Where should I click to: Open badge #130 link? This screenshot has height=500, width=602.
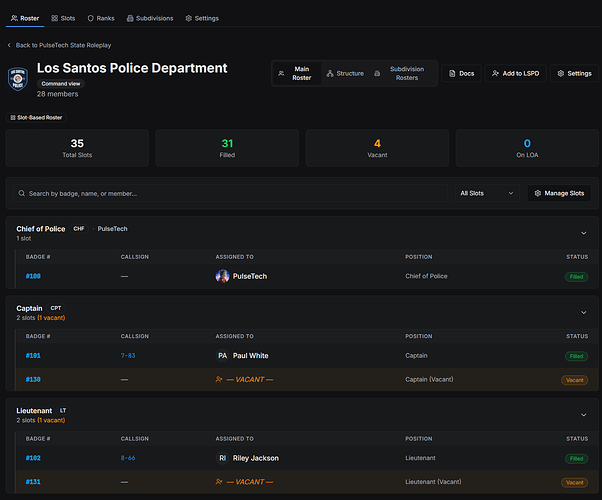(33, 379)
